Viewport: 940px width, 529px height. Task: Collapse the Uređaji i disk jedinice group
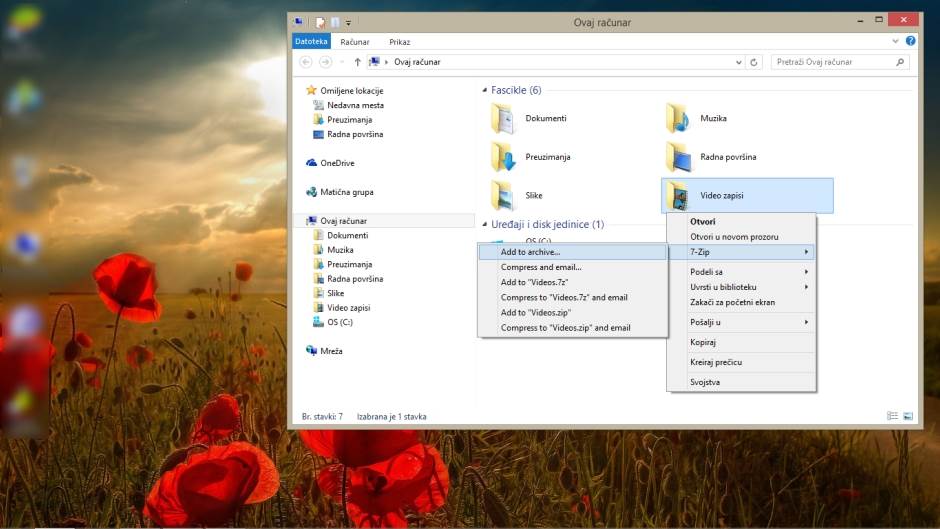(485, 225)
